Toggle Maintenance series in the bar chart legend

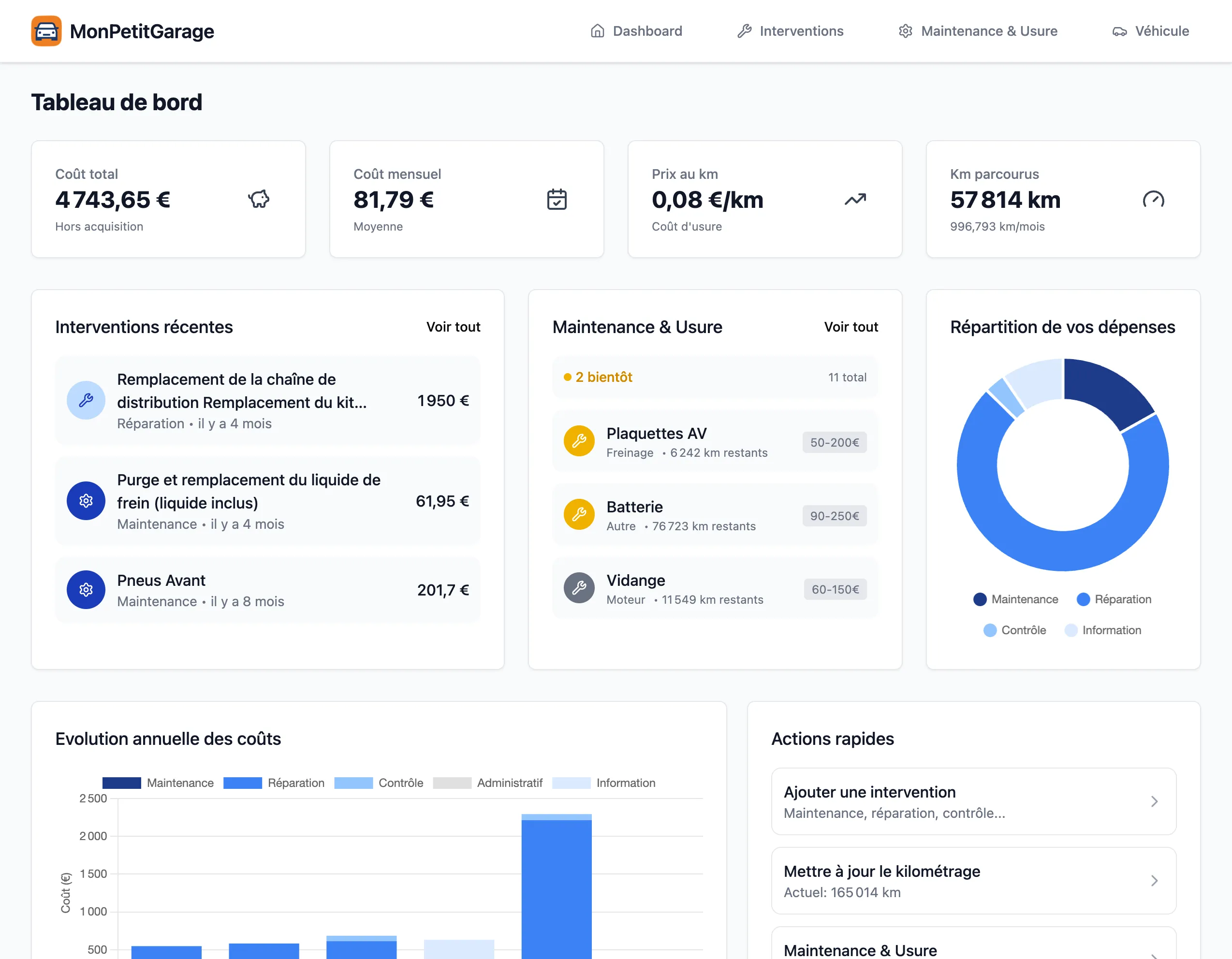click(158, 783)
